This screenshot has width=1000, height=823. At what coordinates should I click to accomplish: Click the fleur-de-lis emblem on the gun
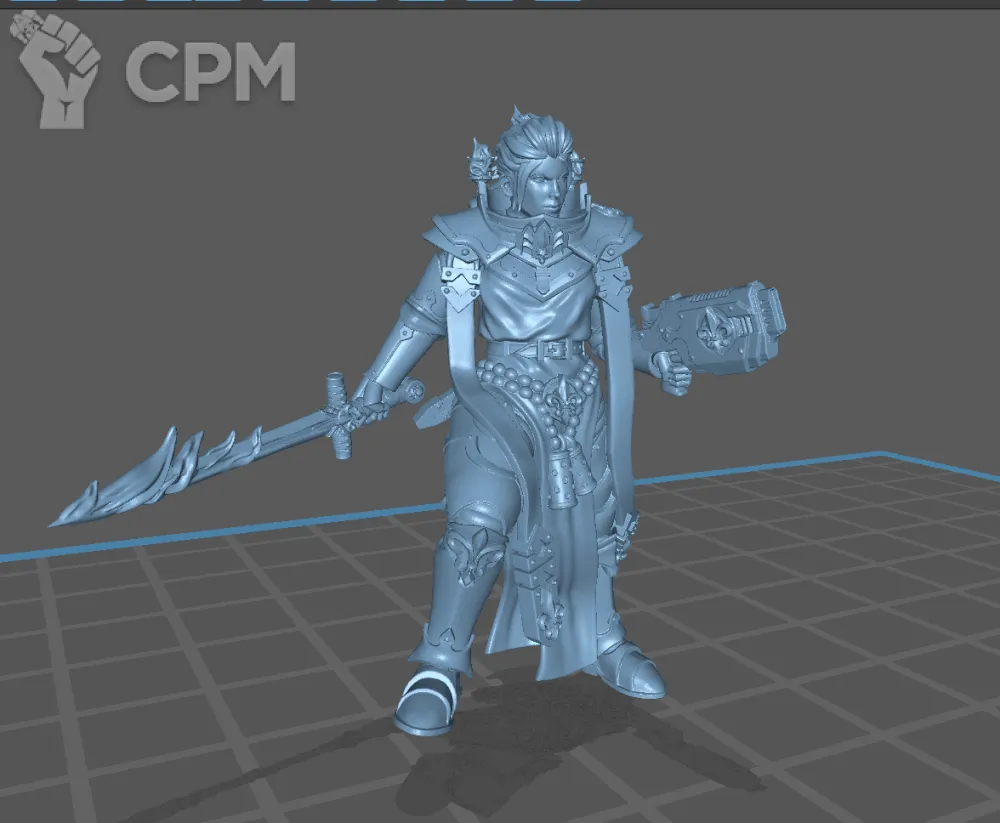[x=716, y=324]
